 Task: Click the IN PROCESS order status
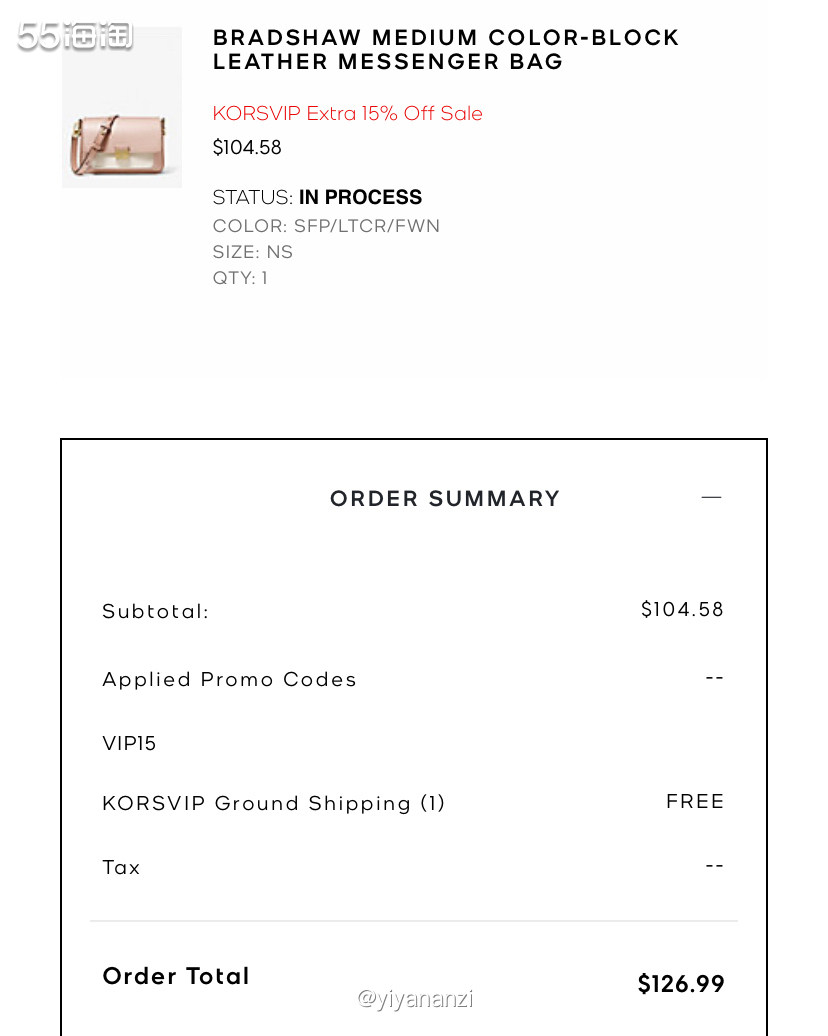coord(360,197)
